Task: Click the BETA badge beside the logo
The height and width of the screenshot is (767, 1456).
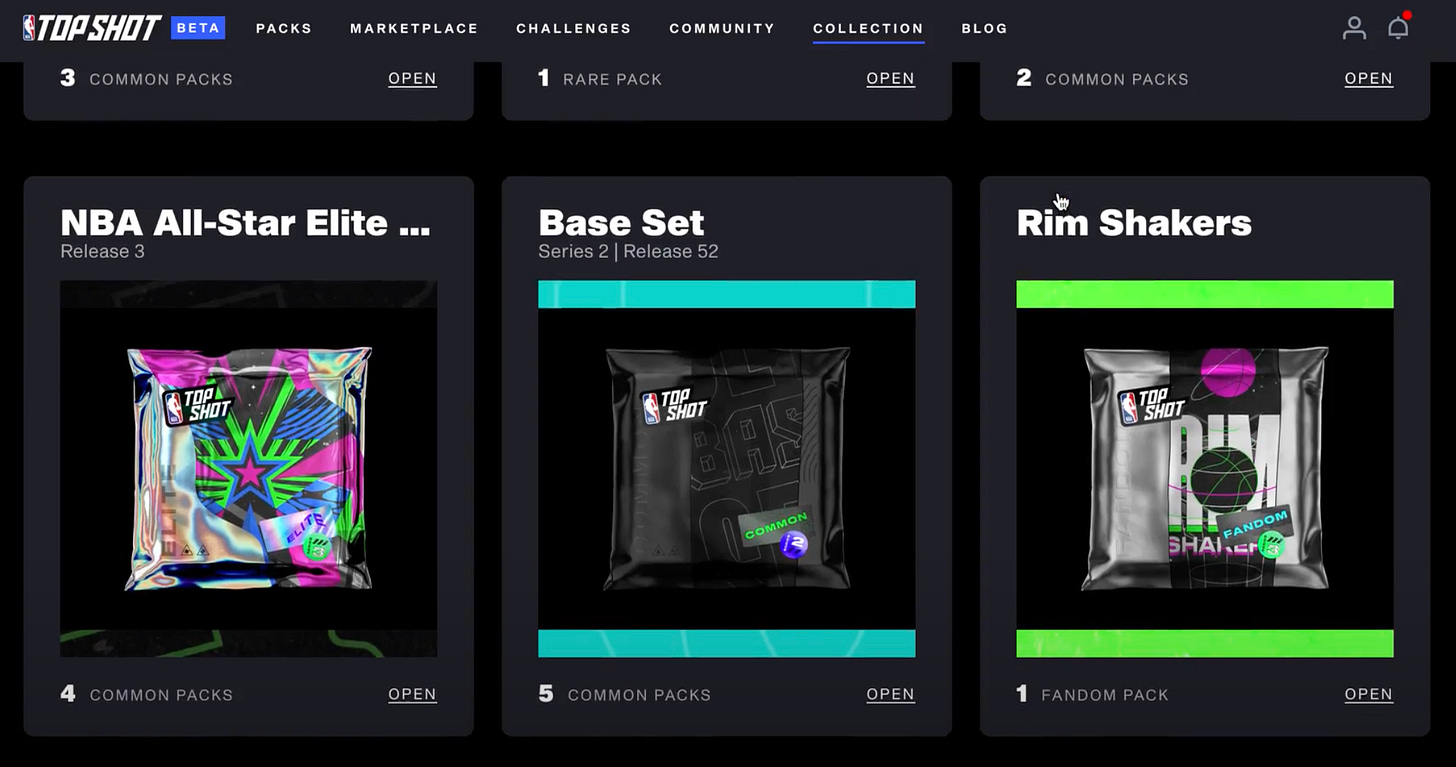Action: (x=198, y=28)
